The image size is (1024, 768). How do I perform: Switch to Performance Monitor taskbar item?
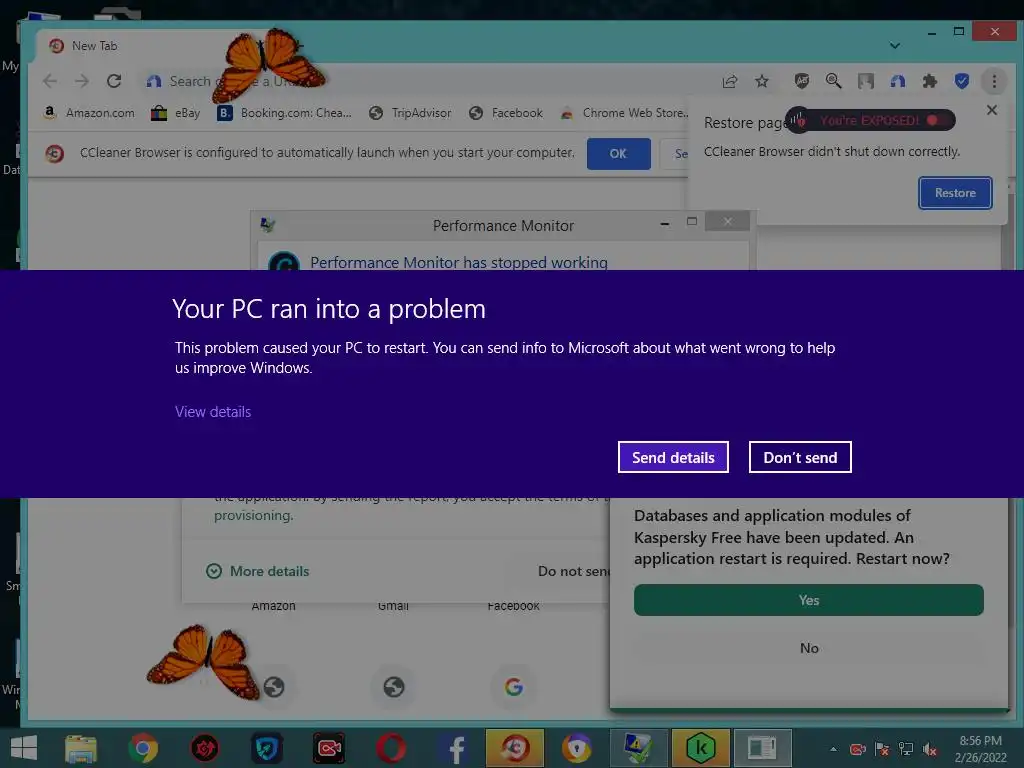[638, 748]
